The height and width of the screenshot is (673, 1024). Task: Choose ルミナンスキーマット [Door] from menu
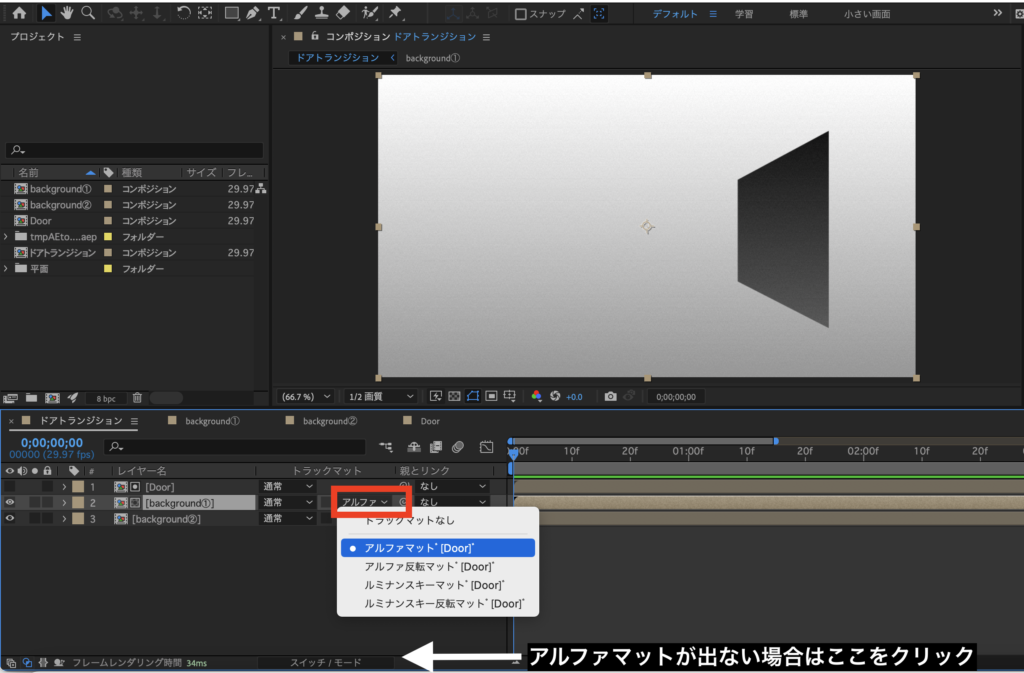click(432, 585)
